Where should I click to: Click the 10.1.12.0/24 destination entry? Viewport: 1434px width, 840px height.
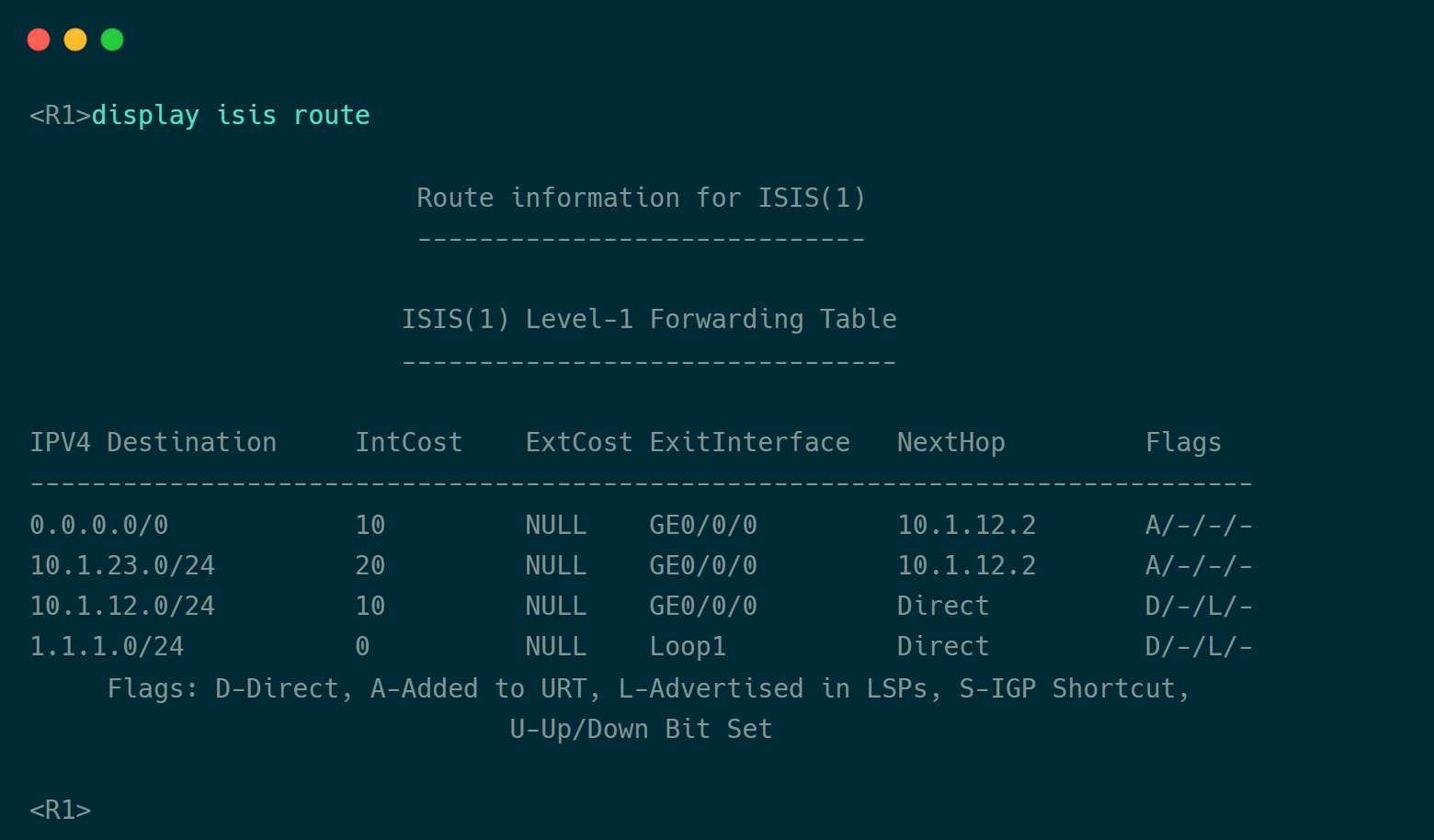[122, 606]
